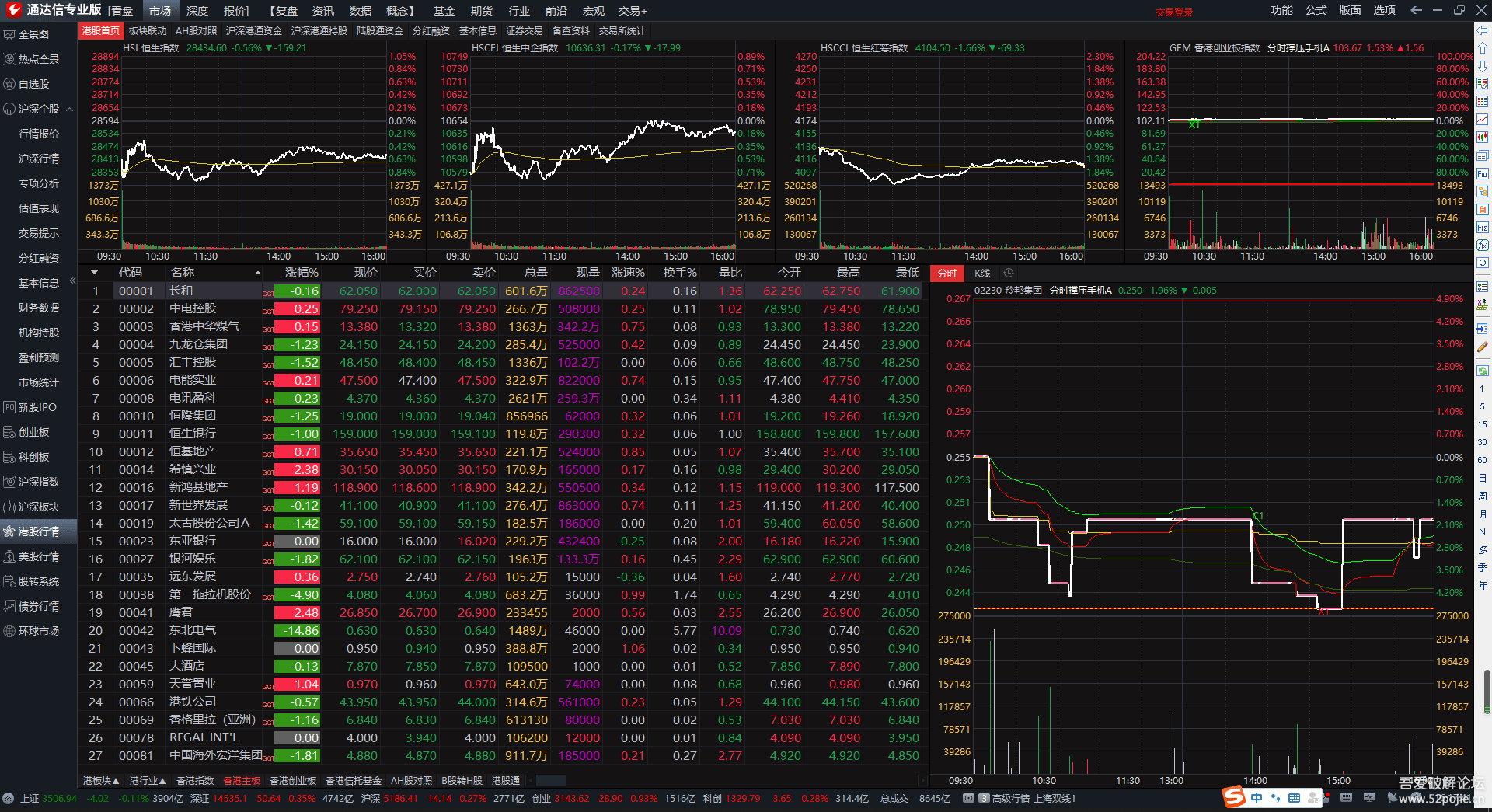Click the F12 trading icon in right toolbar
Screen dimensions: 1492x812
click(x=1483, y=228)
